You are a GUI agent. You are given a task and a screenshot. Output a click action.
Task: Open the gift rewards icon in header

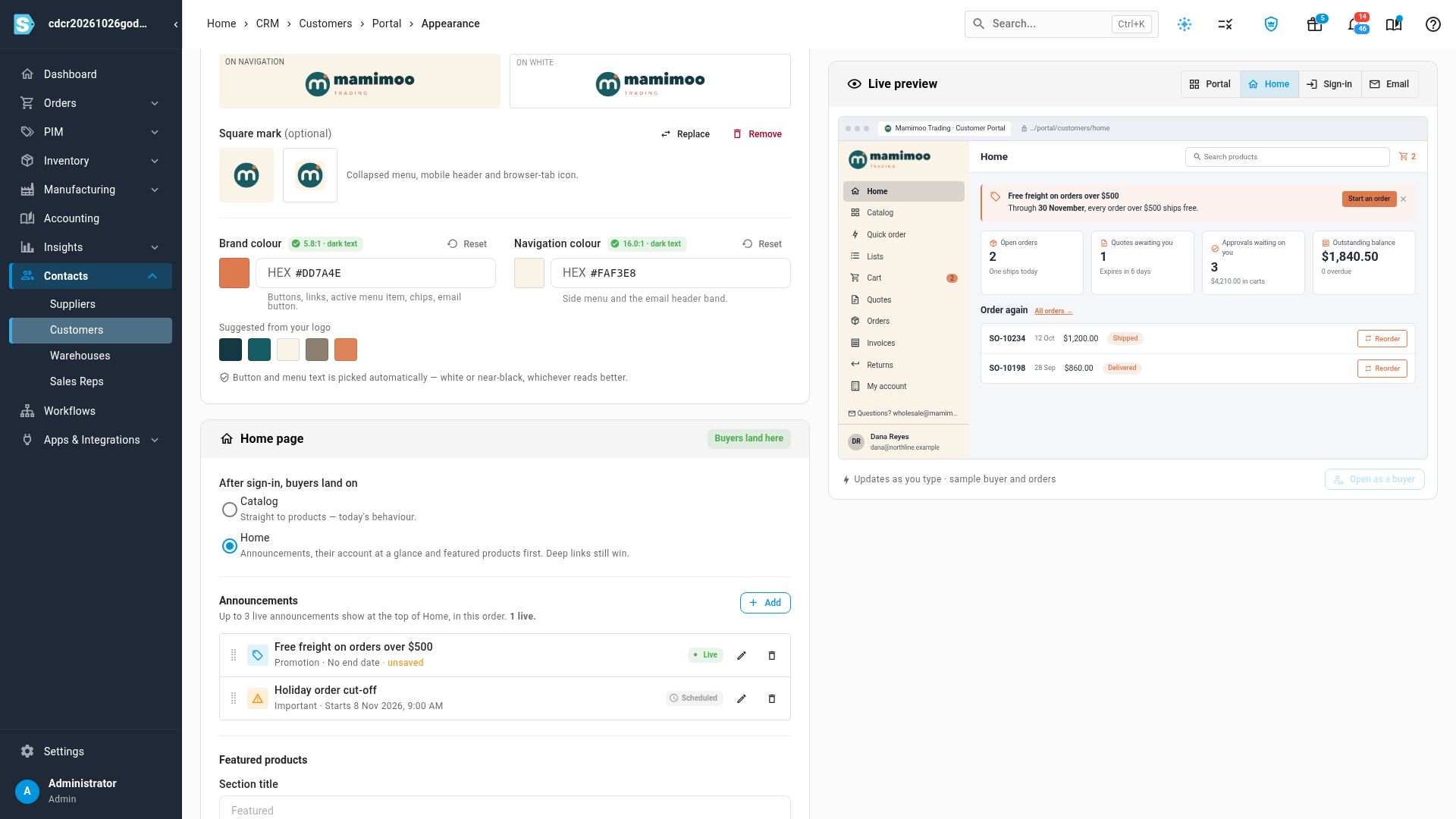(1315, 24)
